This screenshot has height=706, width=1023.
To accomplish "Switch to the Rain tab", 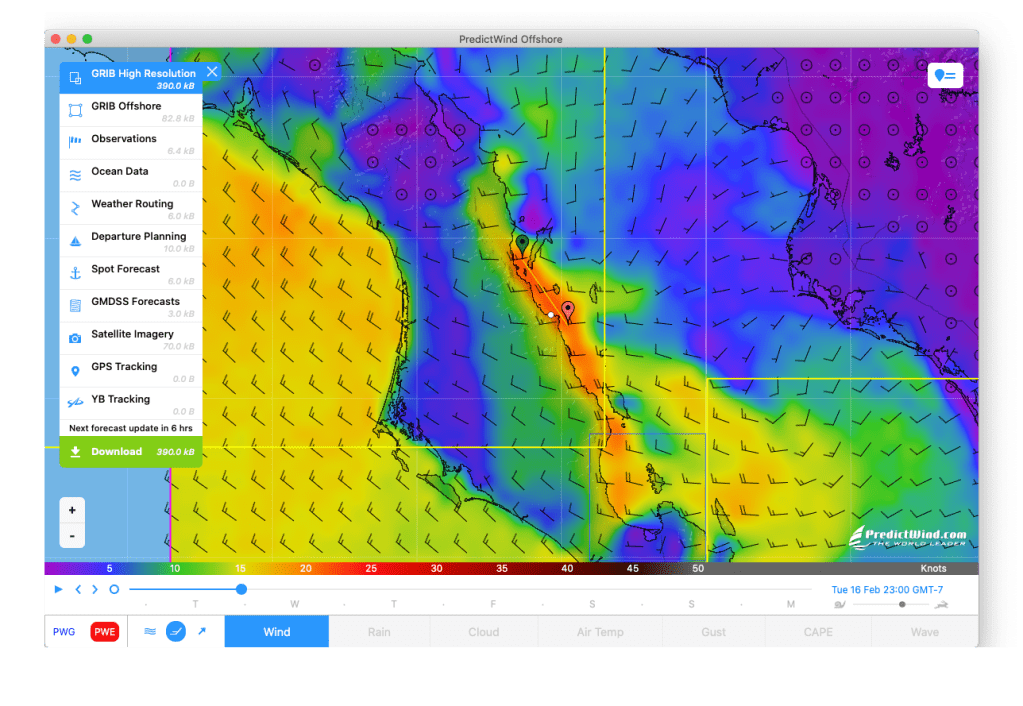I will (x=379, y=632).
